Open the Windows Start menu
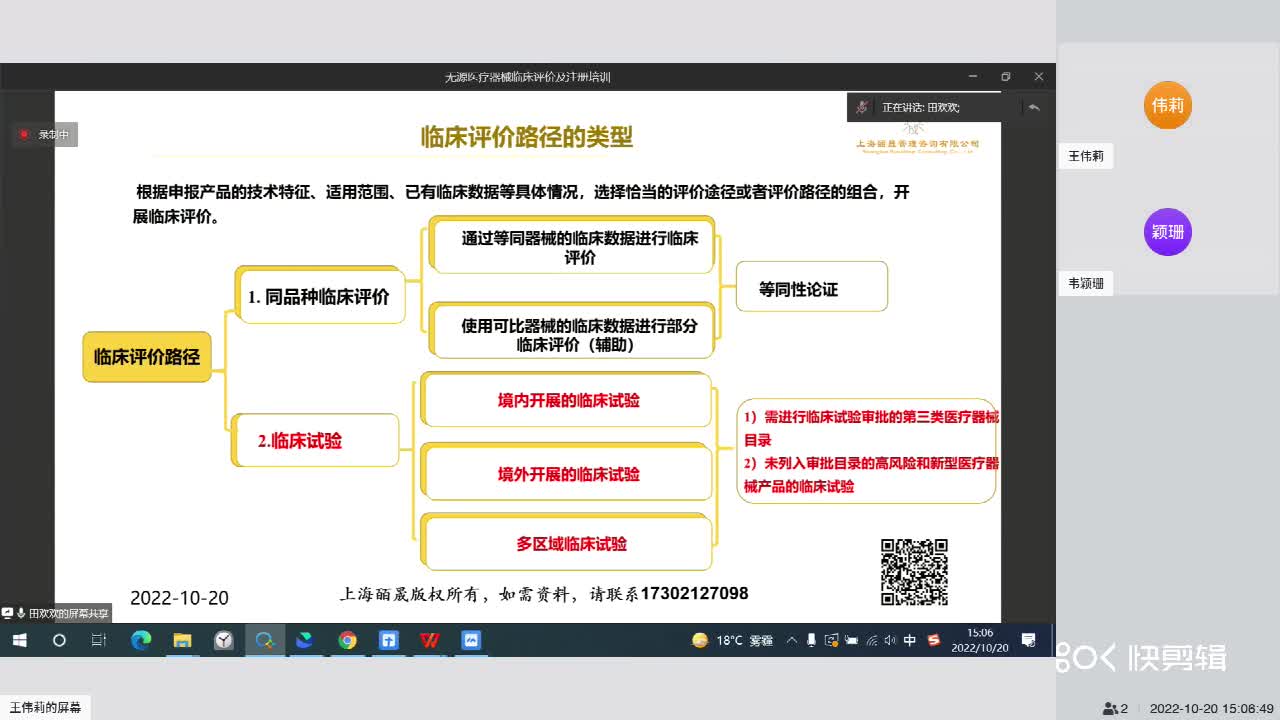 (x=20, y=640)
